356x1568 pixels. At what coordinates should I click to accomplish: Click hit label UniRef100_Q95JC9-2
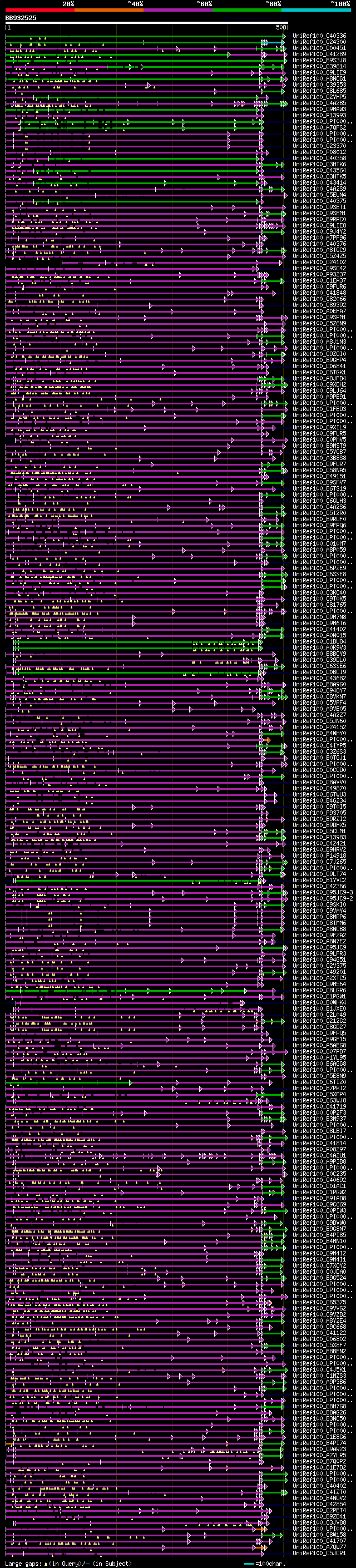[323, 898]
